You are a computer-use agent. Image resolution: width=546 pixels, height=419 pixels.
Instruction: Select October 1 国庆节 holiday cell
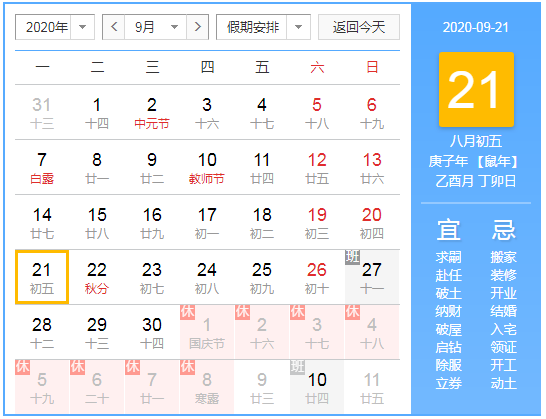[x=207, y=332]
